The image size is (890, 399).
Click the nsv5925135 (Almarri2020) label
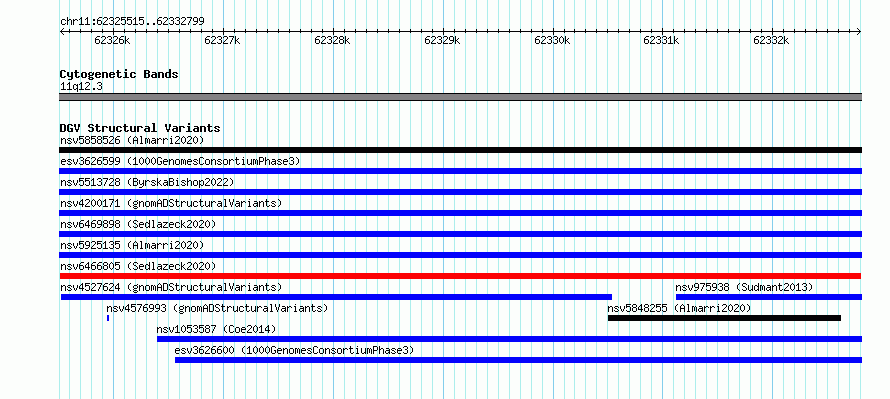click(132, 245)
